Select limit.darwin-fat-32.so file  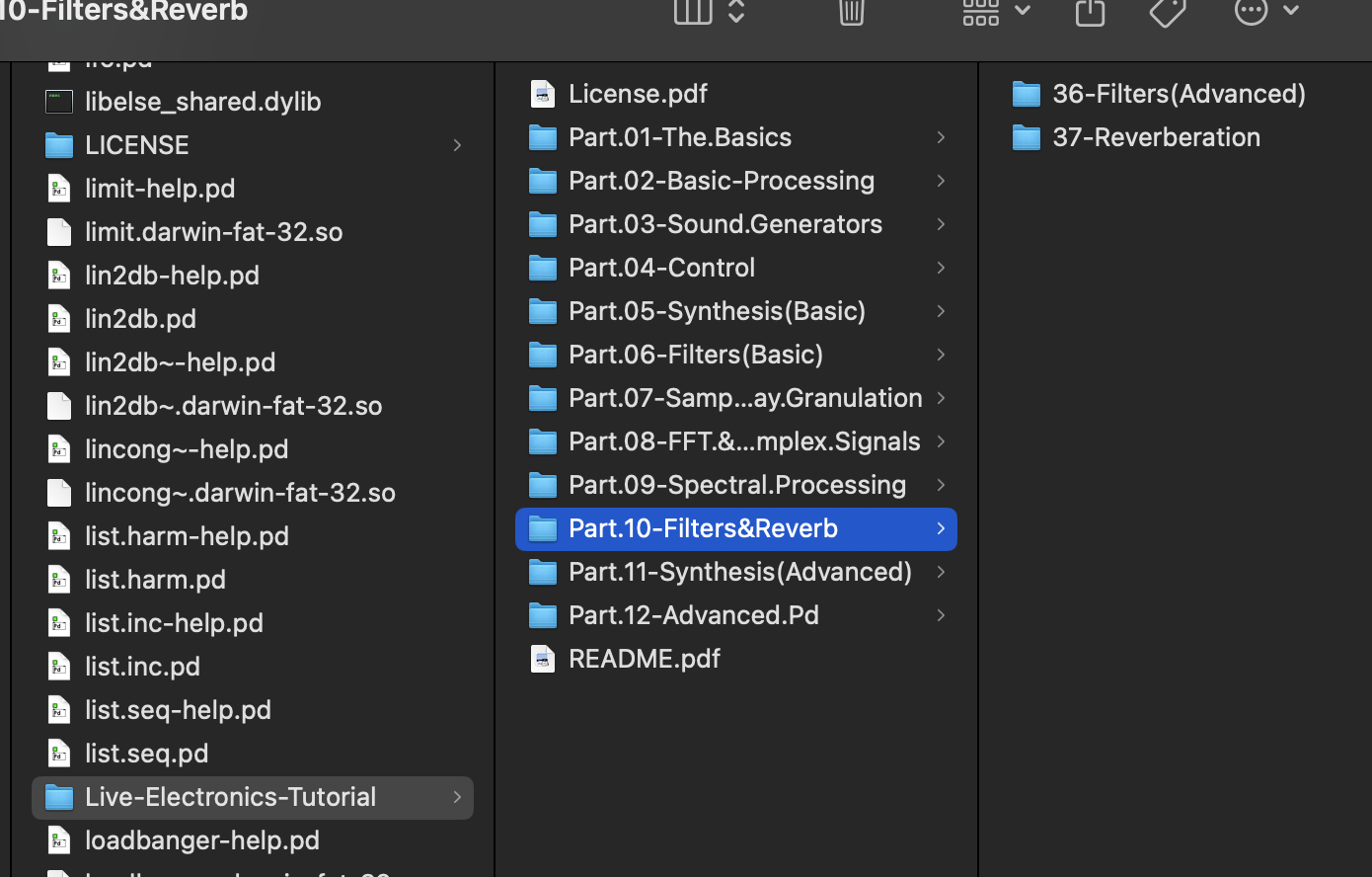(213, 232)
